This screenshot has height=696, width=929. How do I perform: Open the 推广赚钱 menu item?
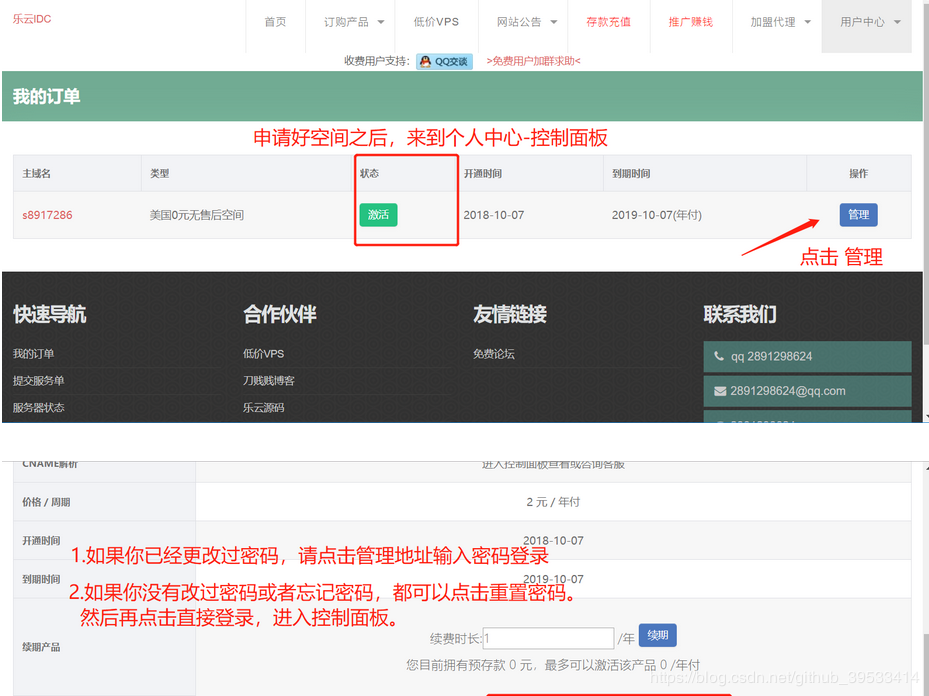[691, 22]
